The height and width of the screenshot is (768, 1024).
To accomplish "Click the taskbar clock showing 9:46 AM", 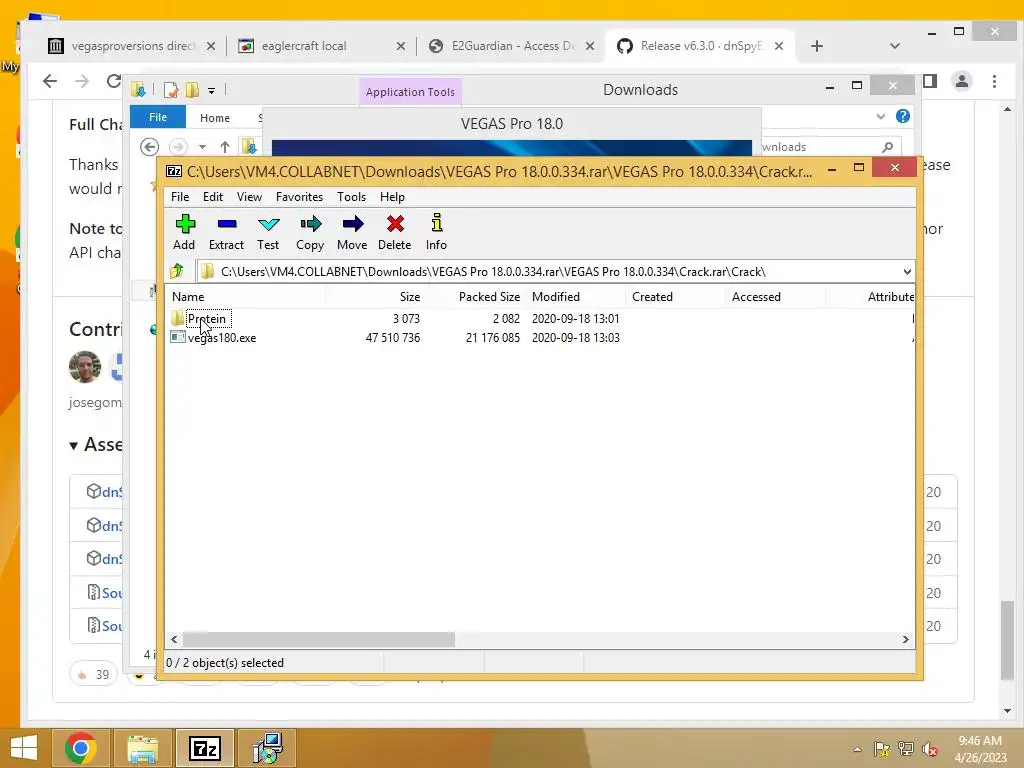I will [x=980, y=749].
